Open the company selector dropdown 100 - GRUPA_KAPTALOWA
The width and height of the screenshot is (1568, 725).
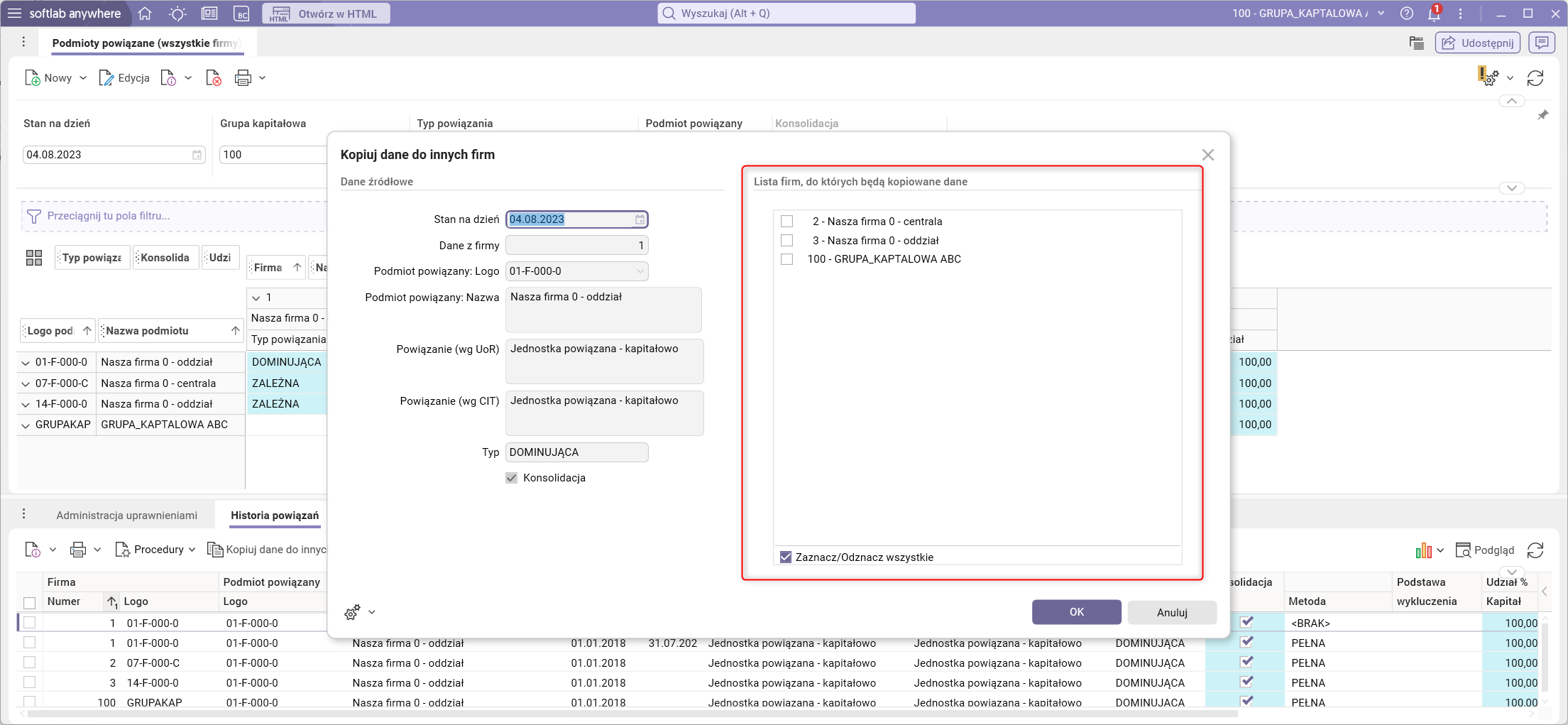(x=1381, y=13)
